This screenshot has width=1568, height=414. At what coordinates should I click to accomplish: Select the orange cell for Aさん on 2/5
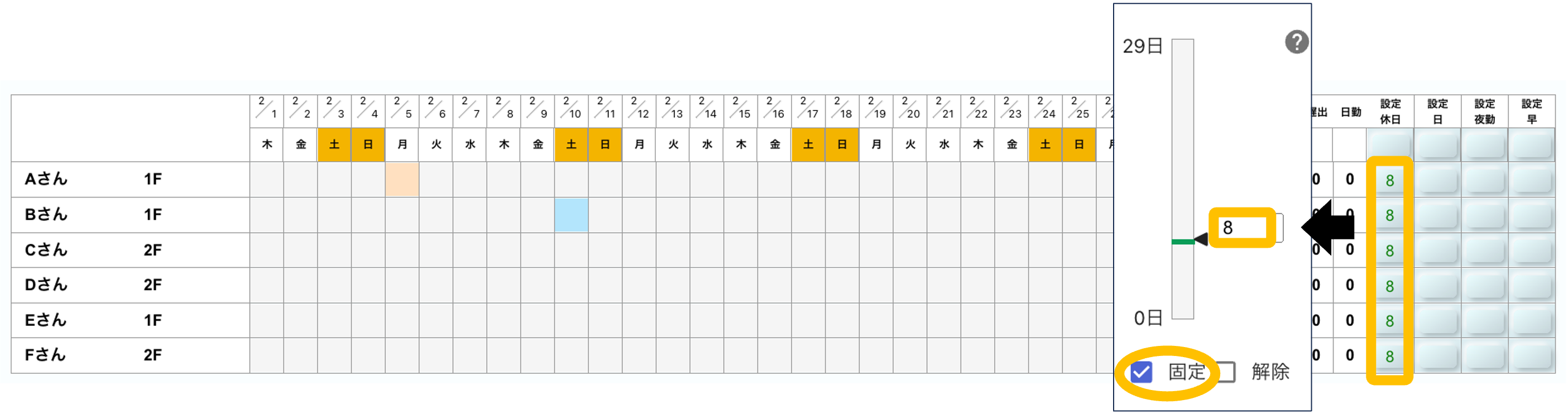point(402,180)
